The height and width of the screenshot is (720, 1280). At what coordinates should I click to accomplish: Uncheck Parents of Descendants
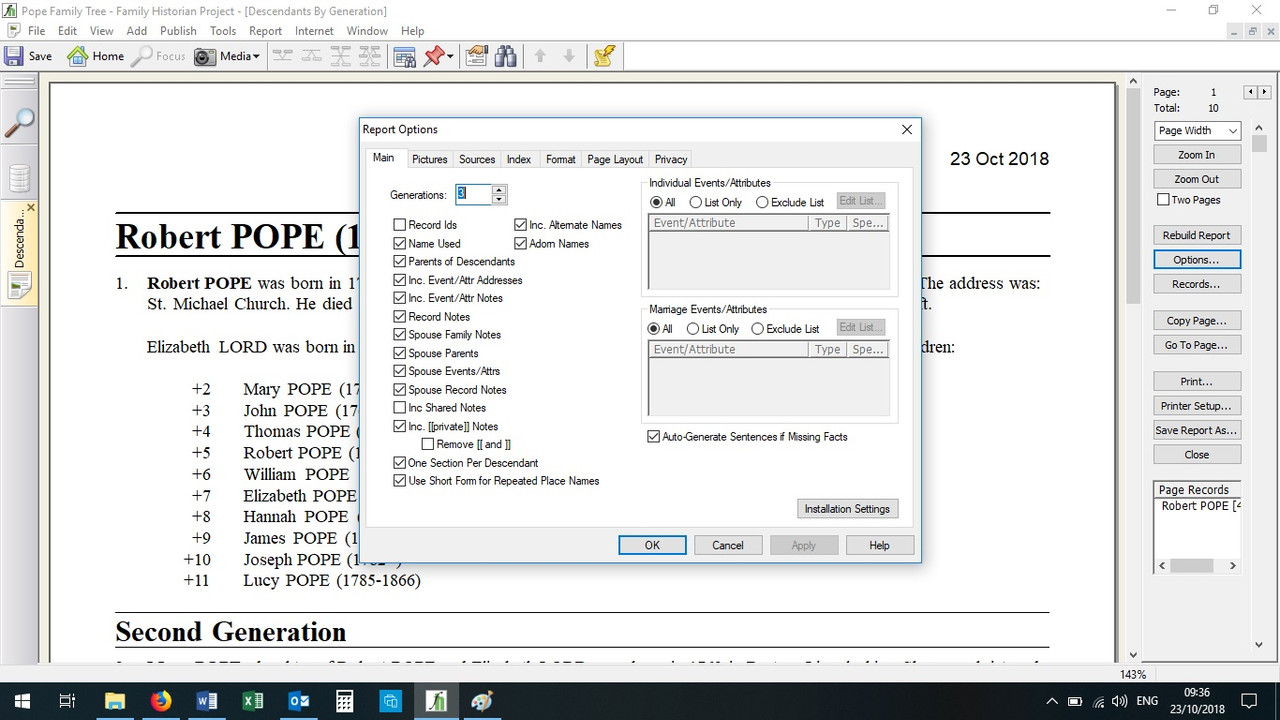pos(400,261)
